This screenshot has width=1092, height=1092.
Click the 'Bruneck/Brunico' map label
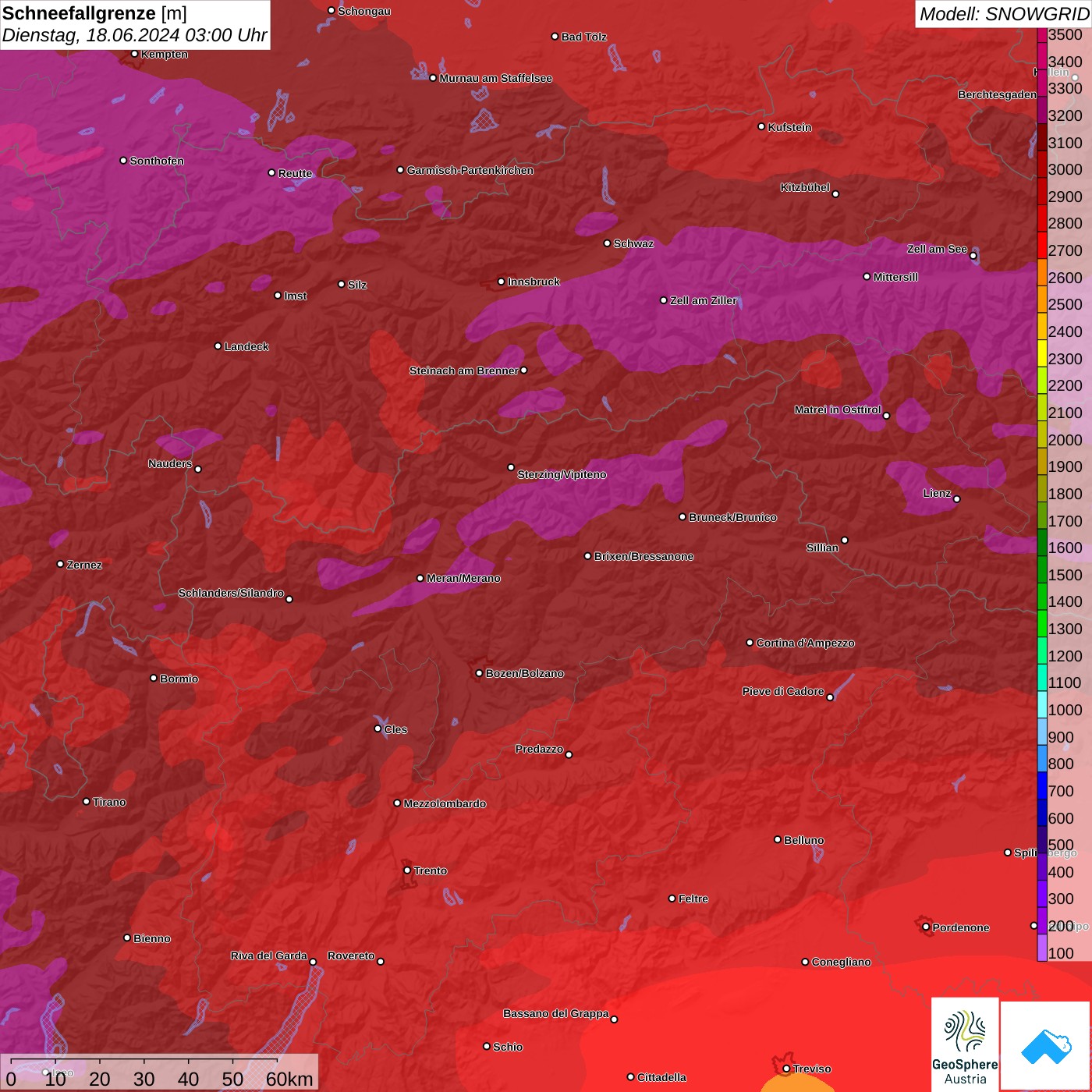732,517
